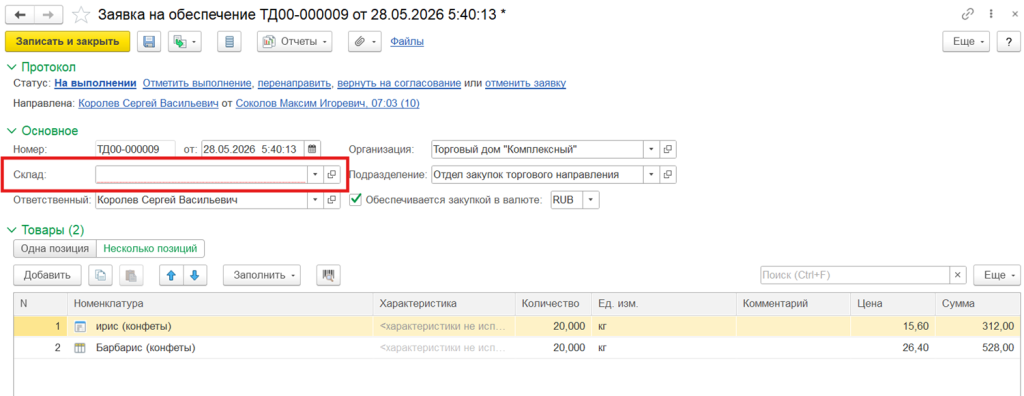Click Записать и закрыть button
1024x396 pixels.
click(68, 42)
